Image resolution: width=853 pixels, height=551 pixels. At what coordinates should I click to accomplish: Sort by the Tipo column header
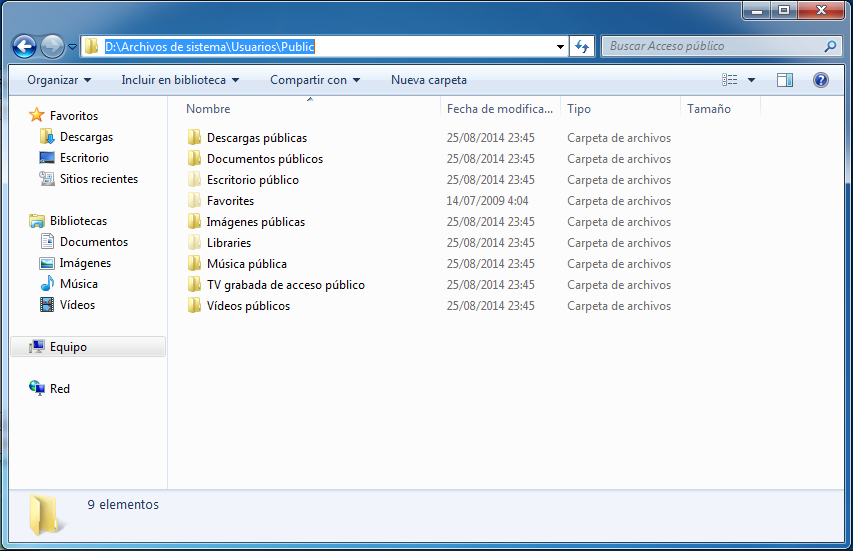[x=579, y=109]
